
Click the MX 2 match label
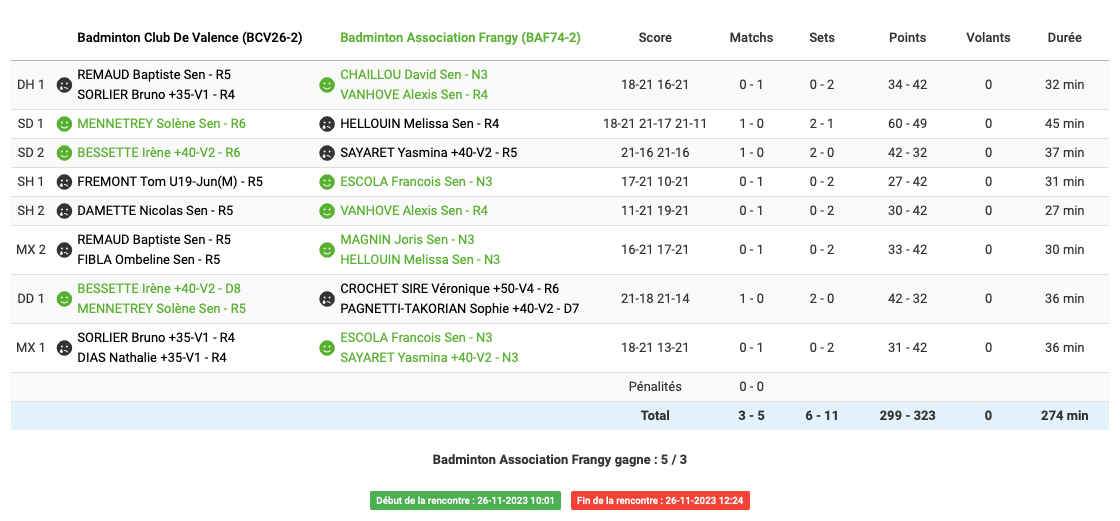pos(31,249)
